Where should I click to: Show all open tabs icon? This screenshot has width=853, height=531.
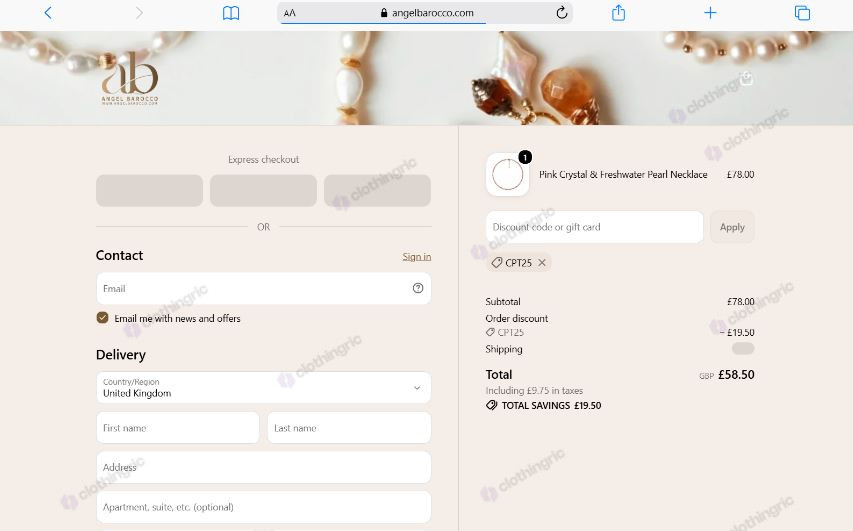[802, 13]
